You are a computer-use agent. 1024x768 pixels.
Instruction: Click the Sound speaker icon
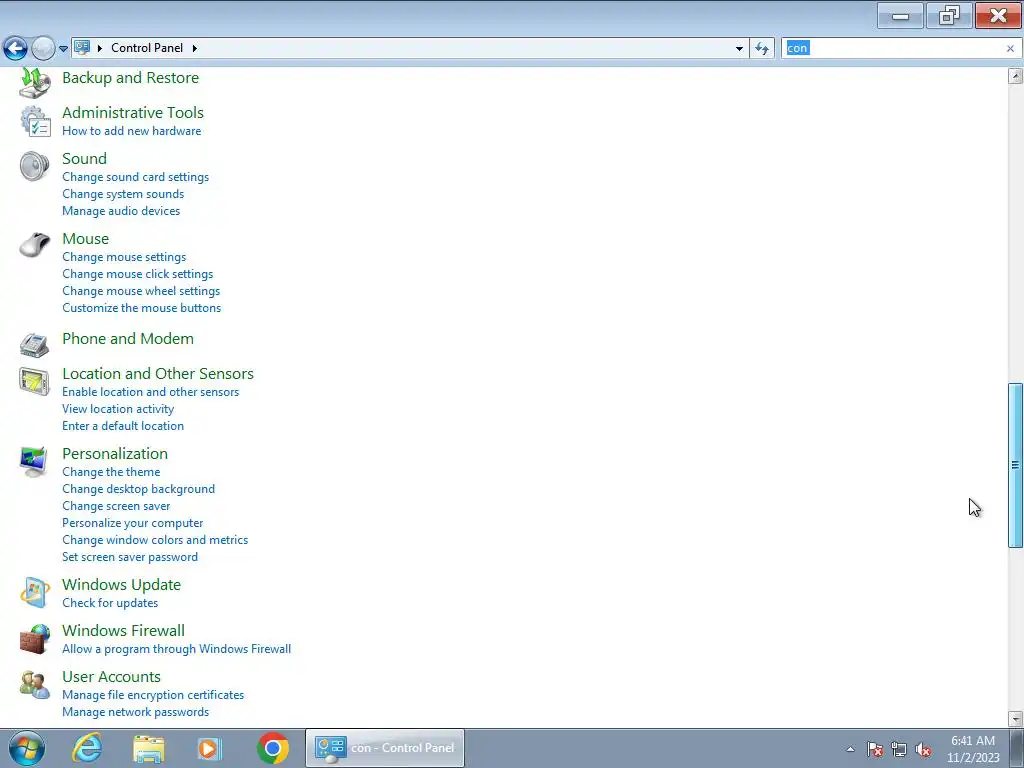click(34, 166)
